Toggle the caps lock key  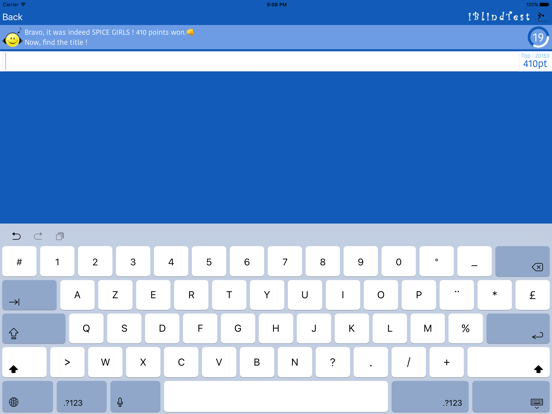(34, 328)
